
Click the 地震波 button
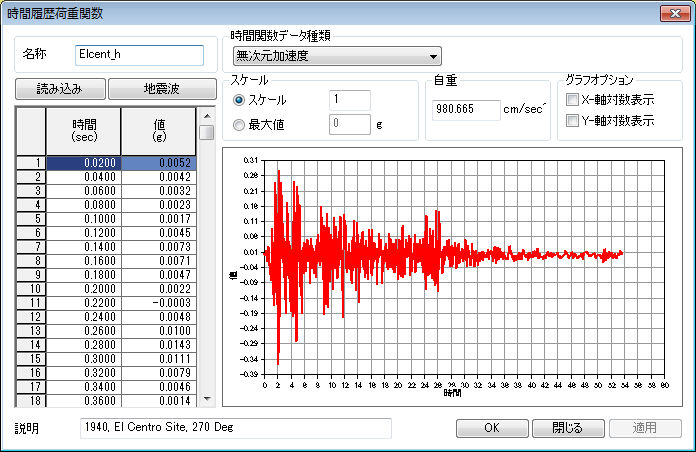[x=162, y=89]
